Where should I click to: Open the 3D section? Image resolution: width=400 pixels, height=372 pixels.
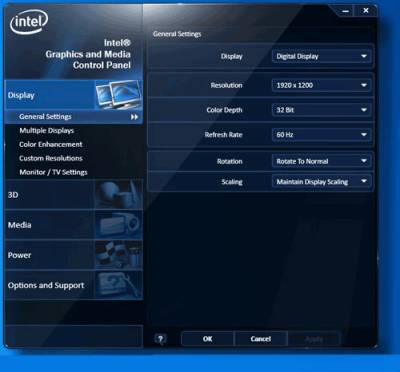74,195
